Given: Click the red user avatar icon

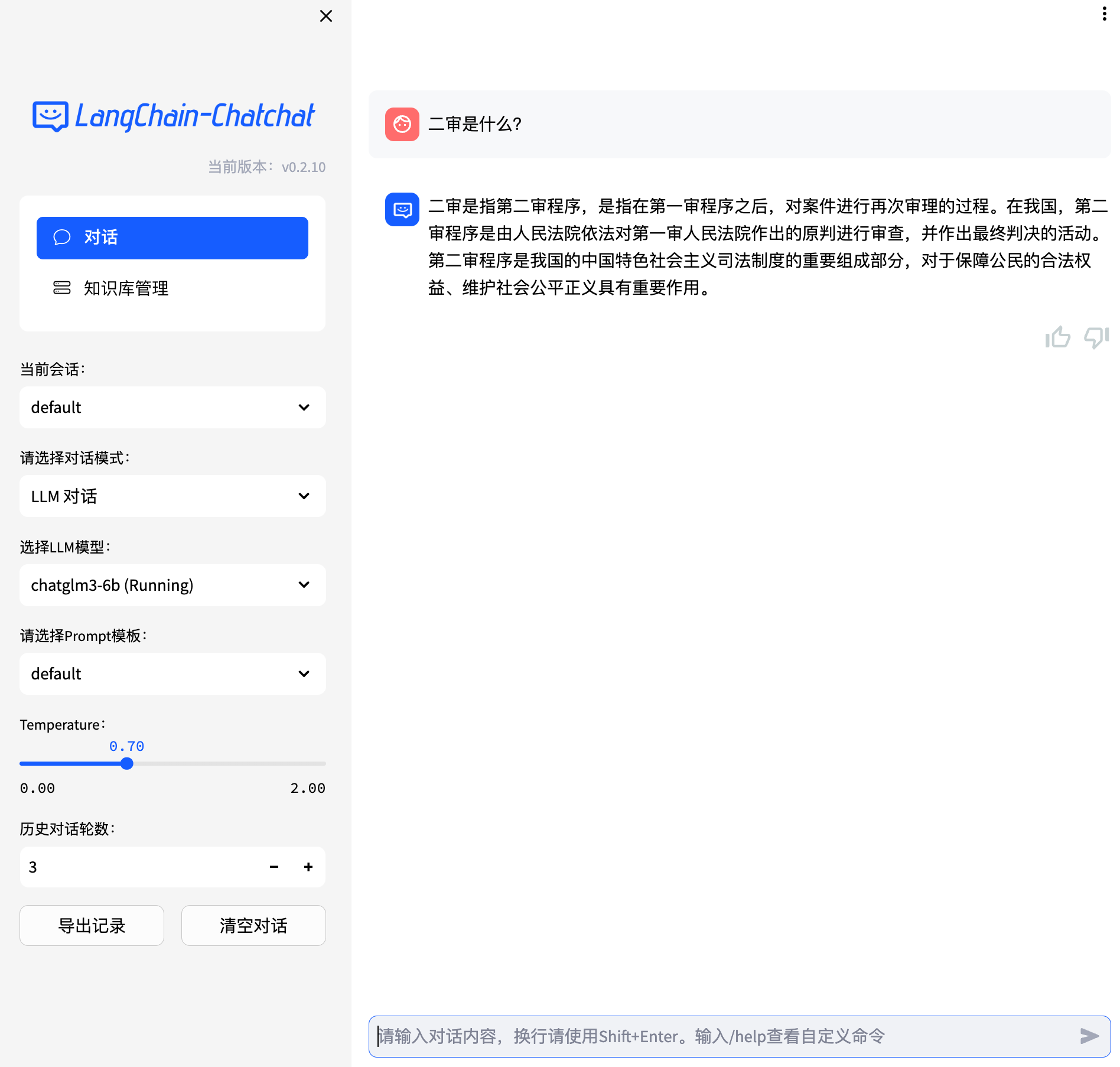Looking at the screenshot, I should pos(402,124).
